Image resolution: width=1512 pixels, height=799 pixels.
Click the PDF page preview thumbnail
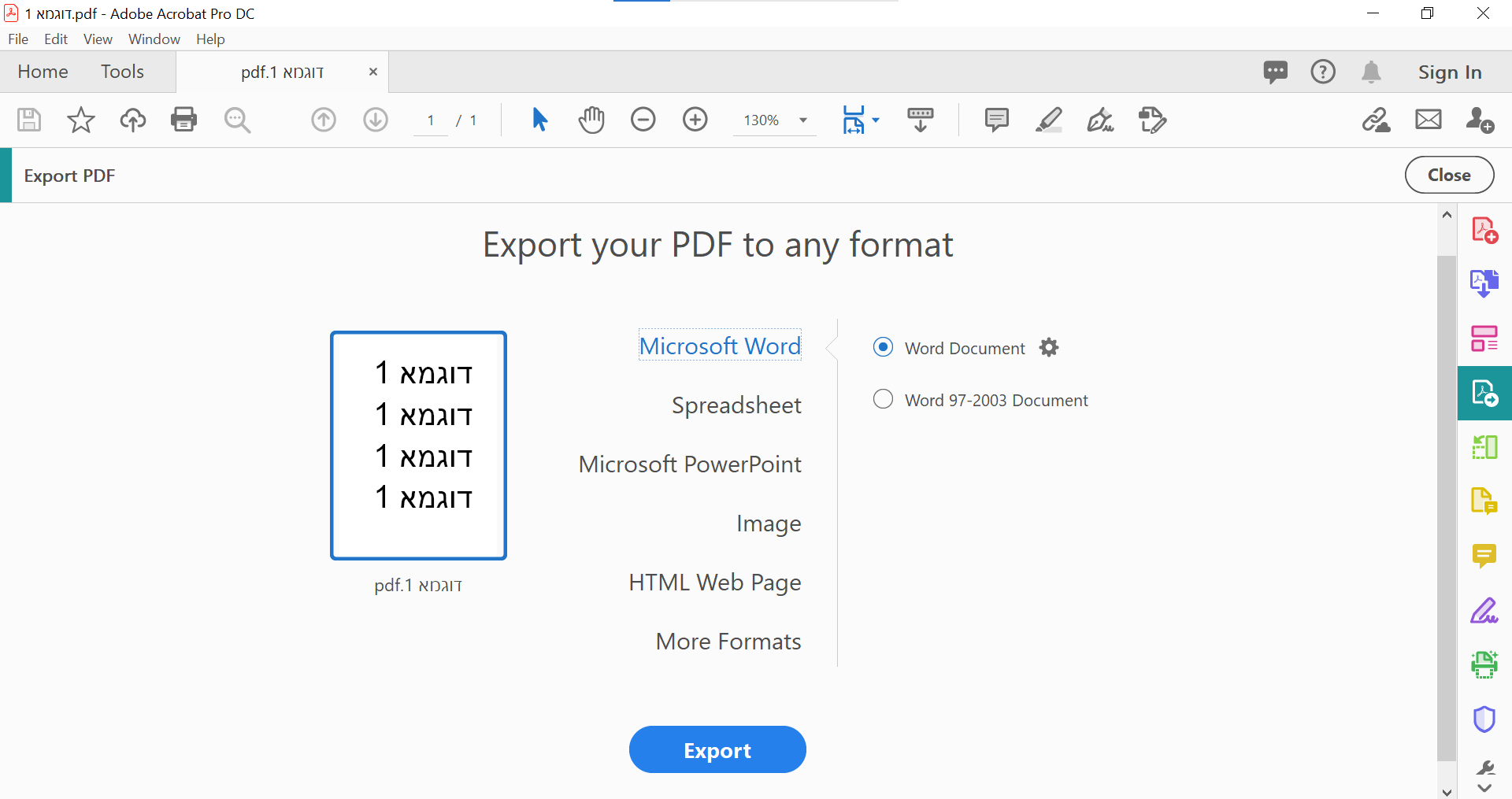coord(418,446)
